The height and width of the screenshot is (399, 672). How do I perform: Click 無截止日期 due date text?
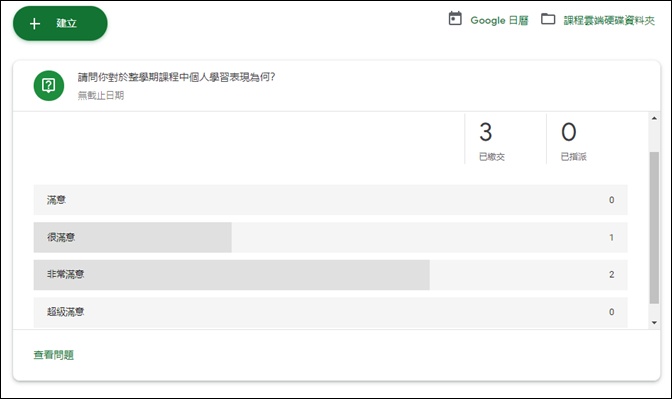pyautogui.click(x=101, y=96)
